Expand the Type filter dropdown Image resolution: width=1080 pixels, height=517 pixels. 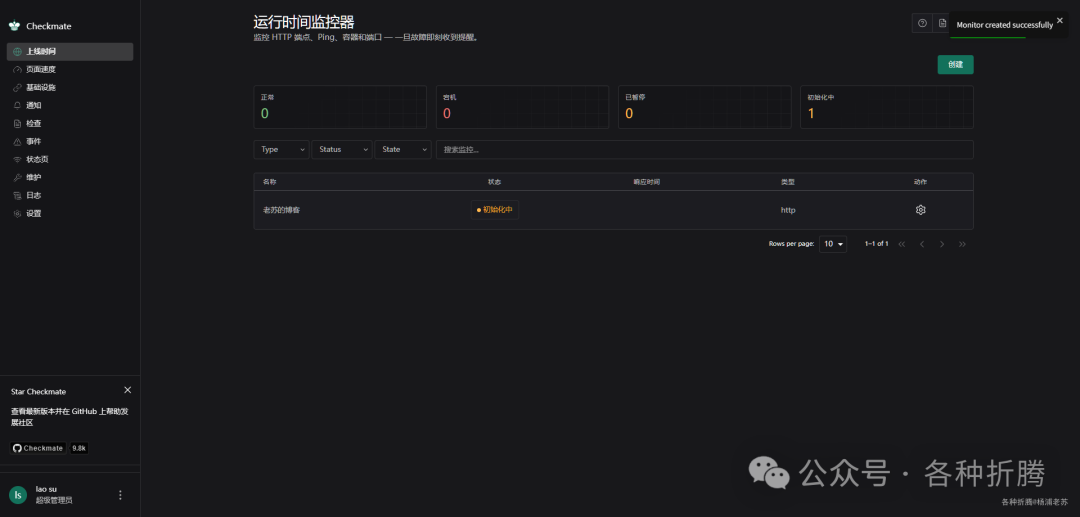(281, 149)
